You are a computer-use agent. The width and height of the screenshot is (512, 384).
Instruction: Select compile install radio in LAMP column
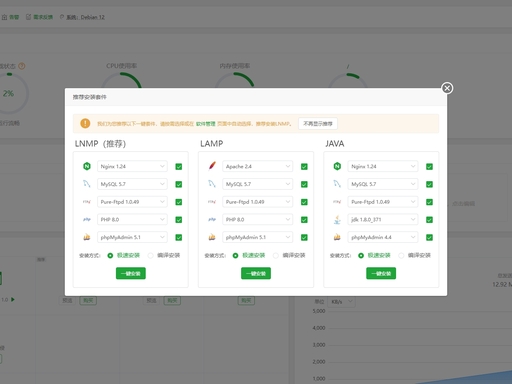coord(276,255)
